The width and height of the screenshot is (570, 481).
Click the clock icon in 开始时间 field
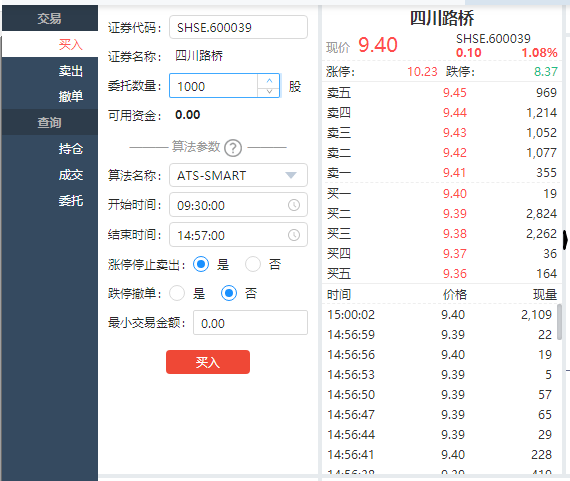point(294,205)
